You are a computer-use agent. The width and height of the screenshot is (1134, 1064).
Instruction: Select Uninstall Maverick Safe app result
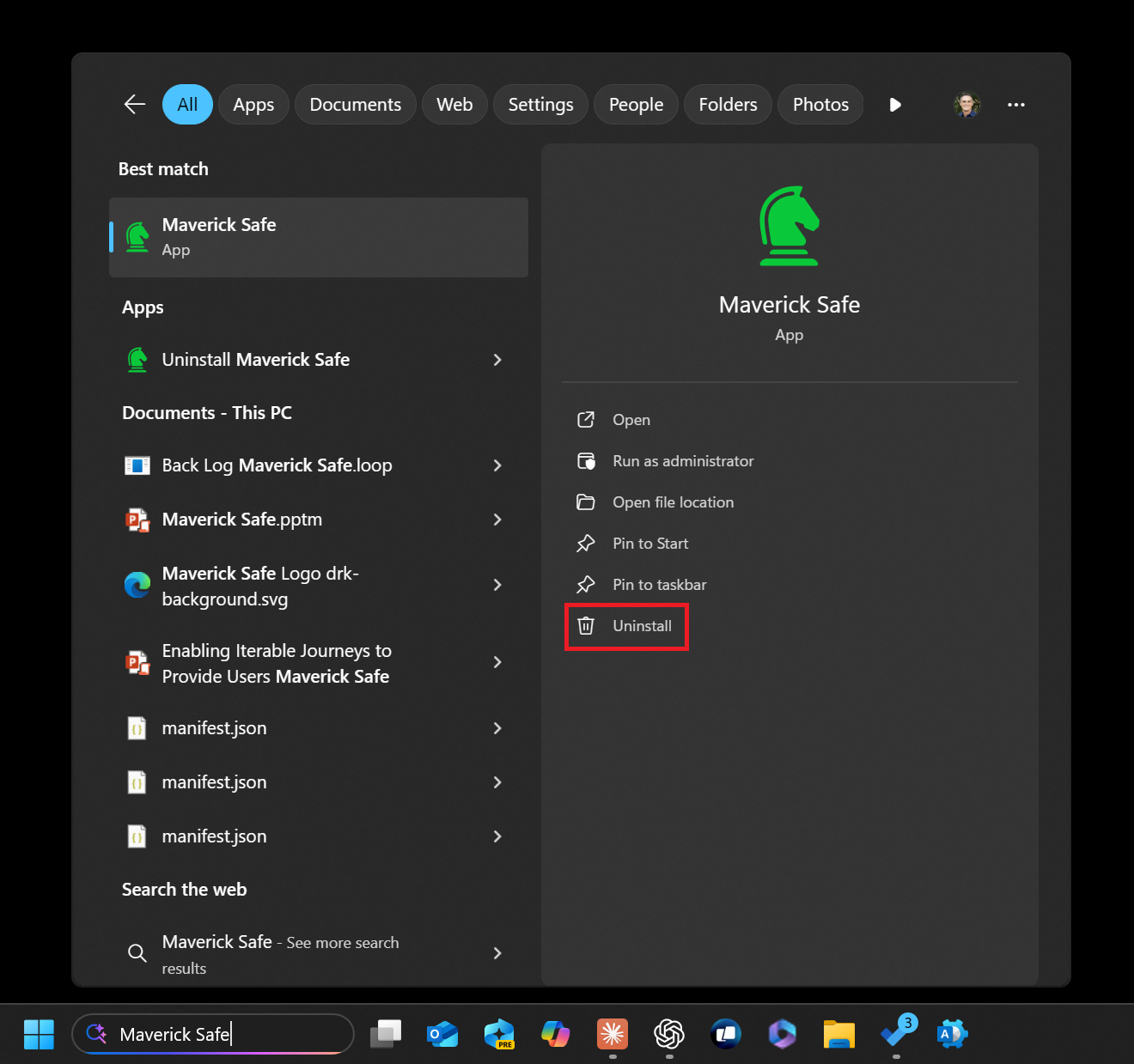[255, 360]
